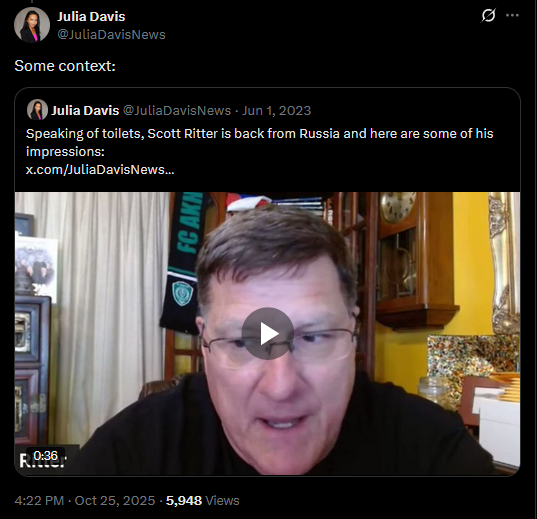
Task: Click the "Some context:" post text
Action: click(x=65, y=66)
